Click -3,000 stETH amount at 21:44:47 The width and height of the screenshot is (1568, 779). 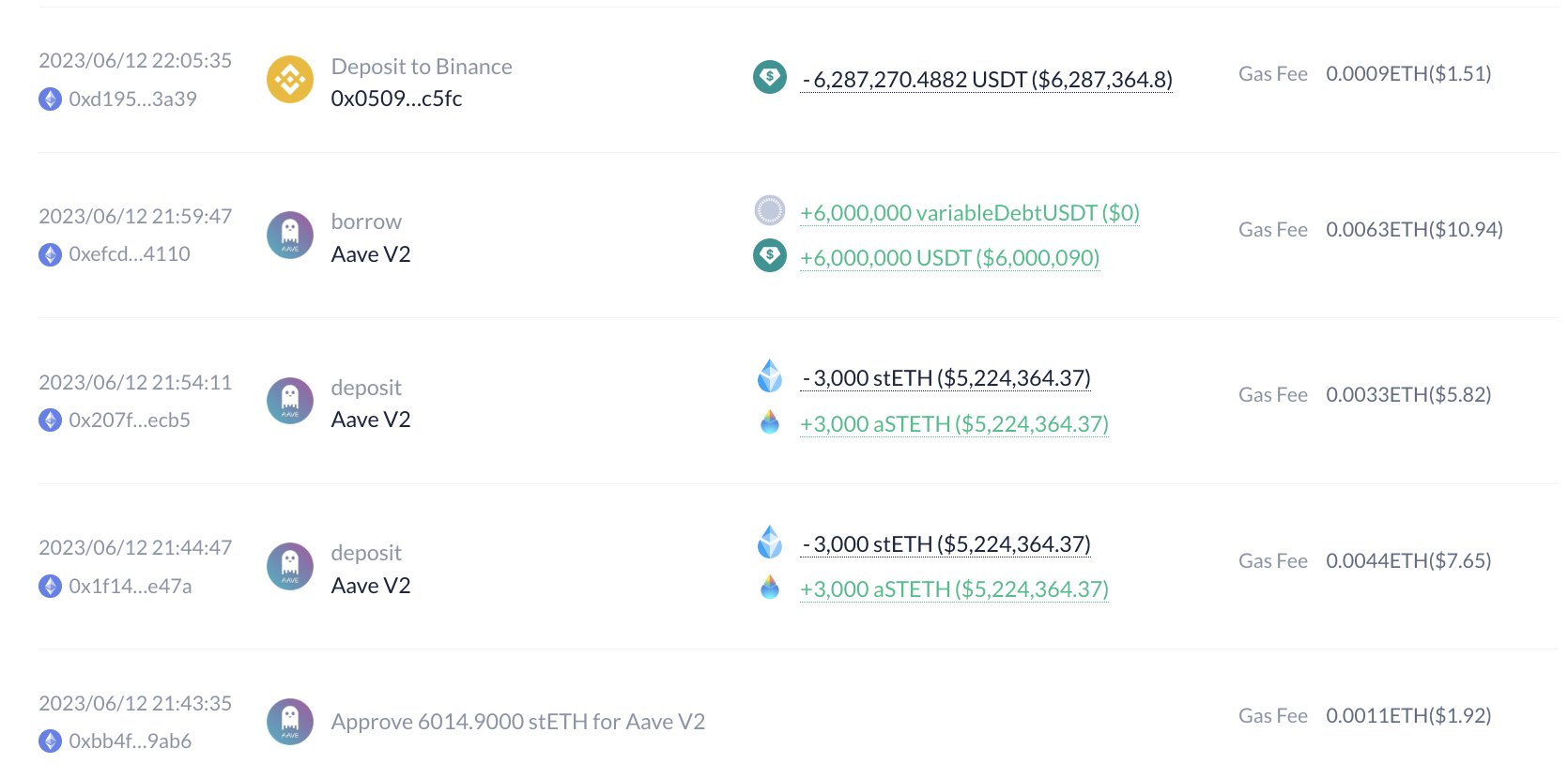(x=945, y=544)
